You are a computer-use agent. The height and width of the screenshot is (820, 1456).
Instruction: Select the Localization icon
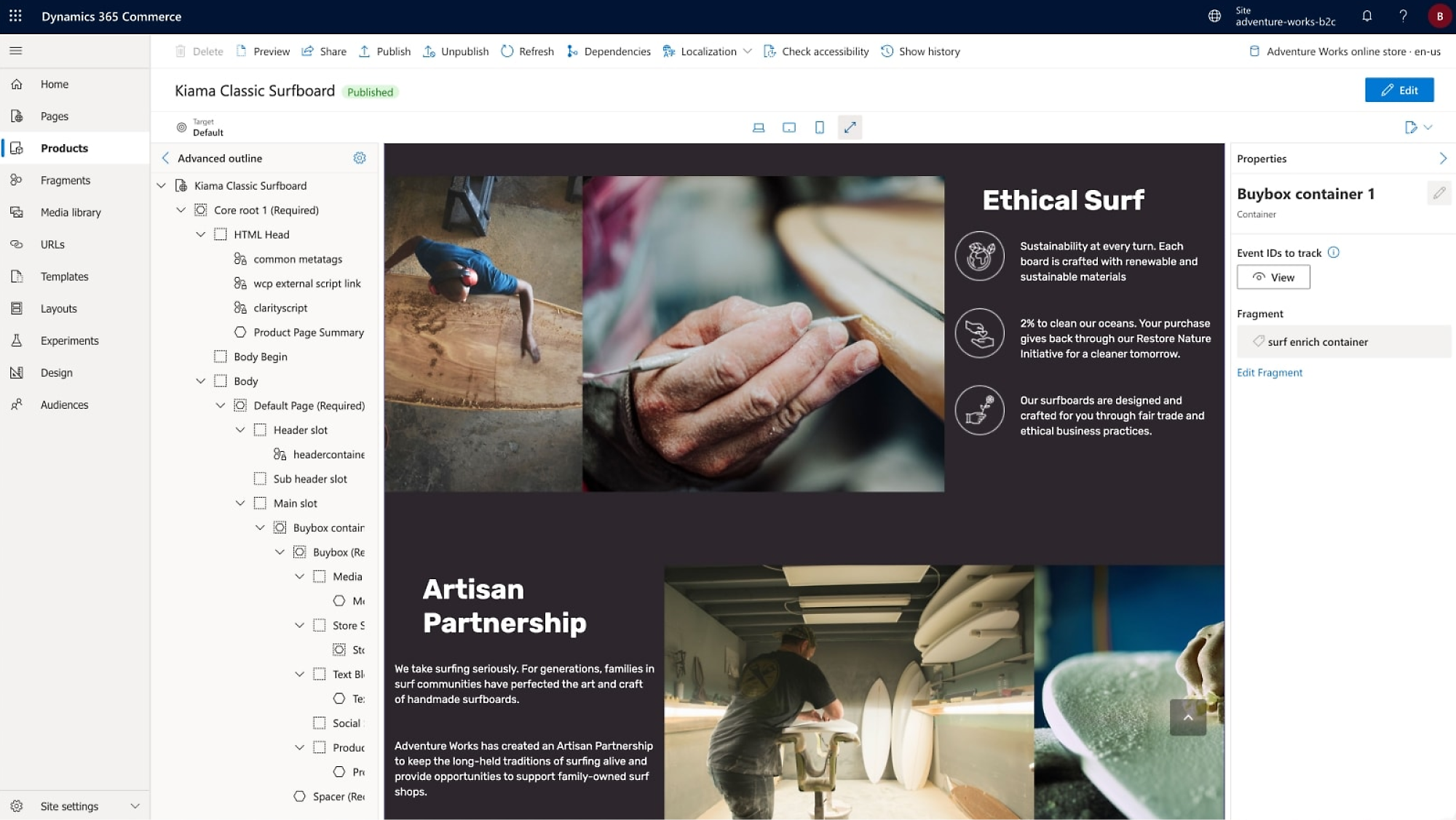click(668, 51)
